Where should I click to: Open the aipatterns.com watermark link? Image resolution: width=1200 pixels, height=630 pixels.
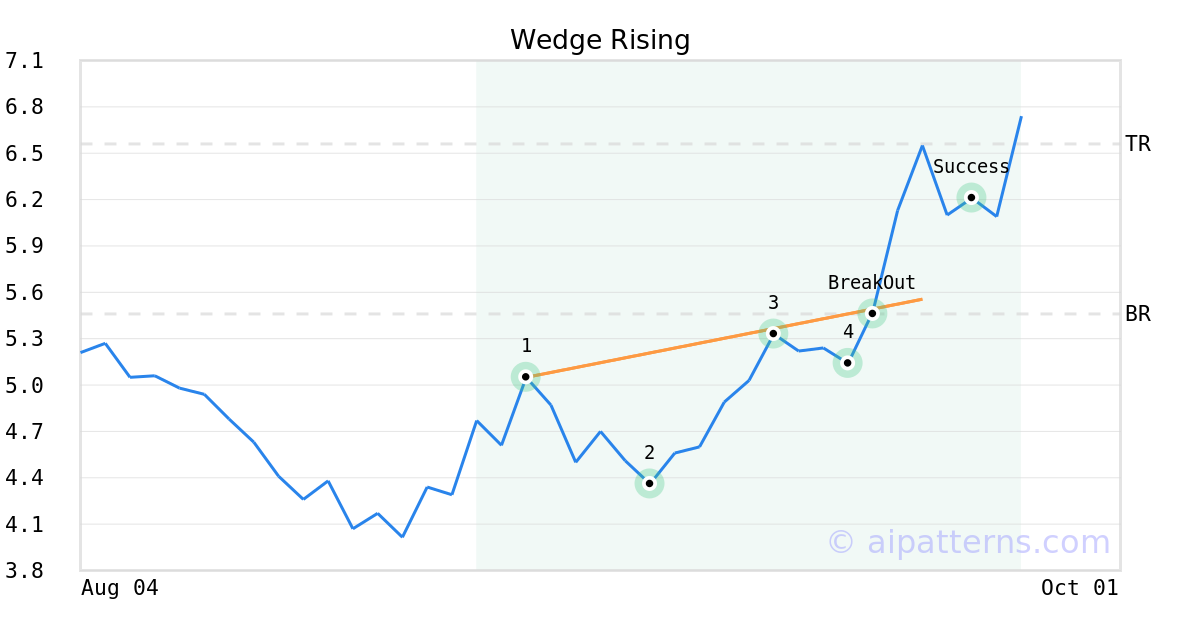968,542
